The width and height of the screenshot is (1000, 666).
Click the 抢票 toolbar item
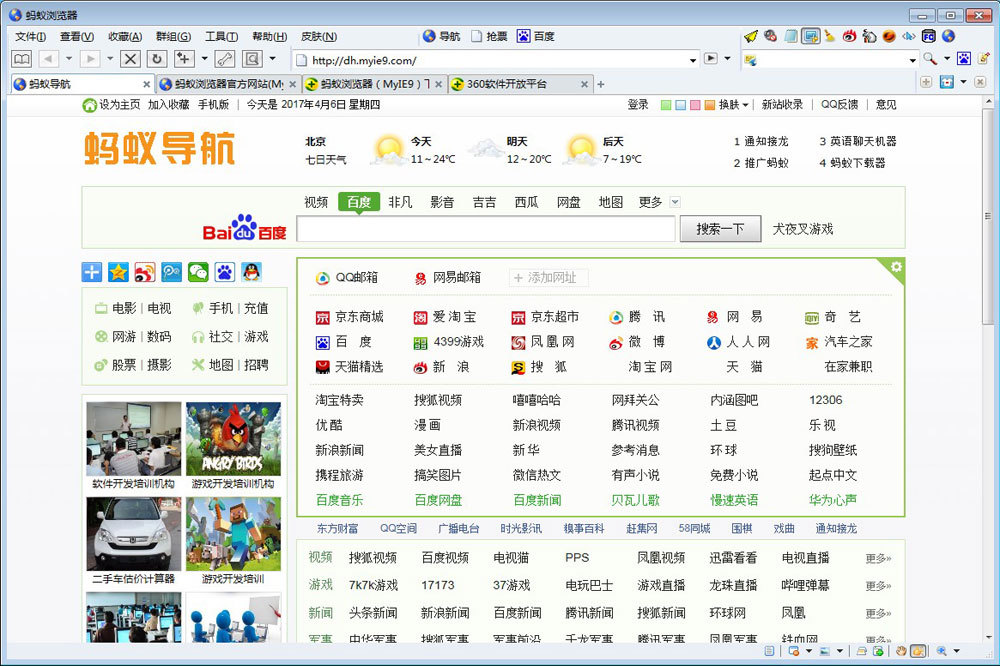[x=486, y=36]
